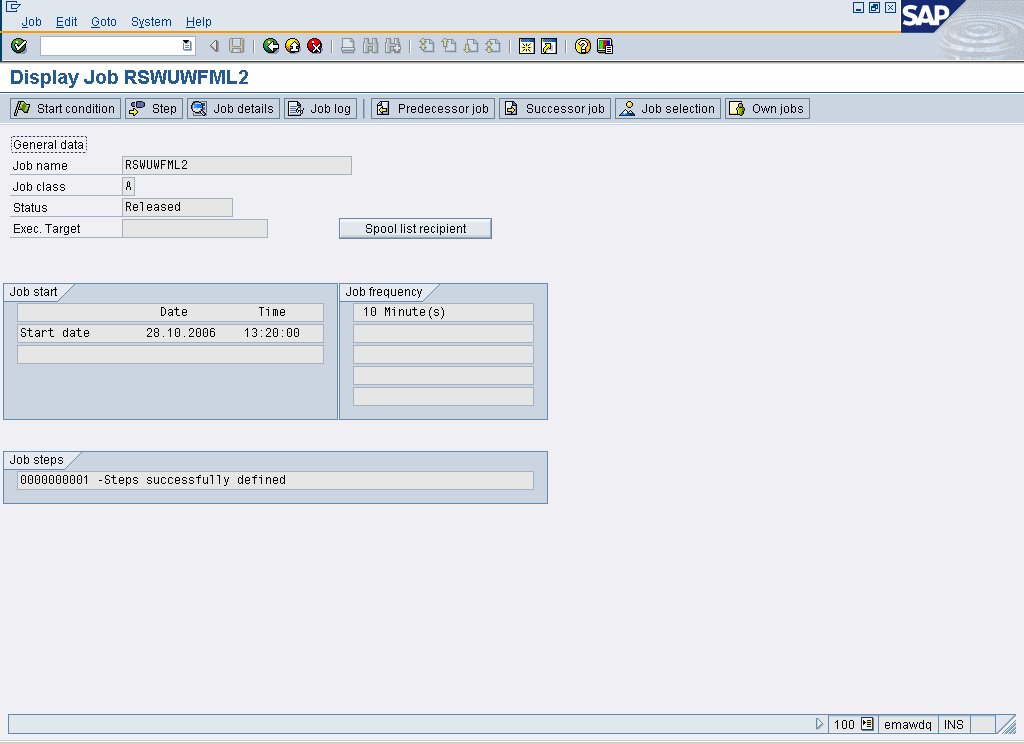This screenshot has width=1024, height=744.
Task: Open Help with the question mark icon
Action: coord(583,46)
